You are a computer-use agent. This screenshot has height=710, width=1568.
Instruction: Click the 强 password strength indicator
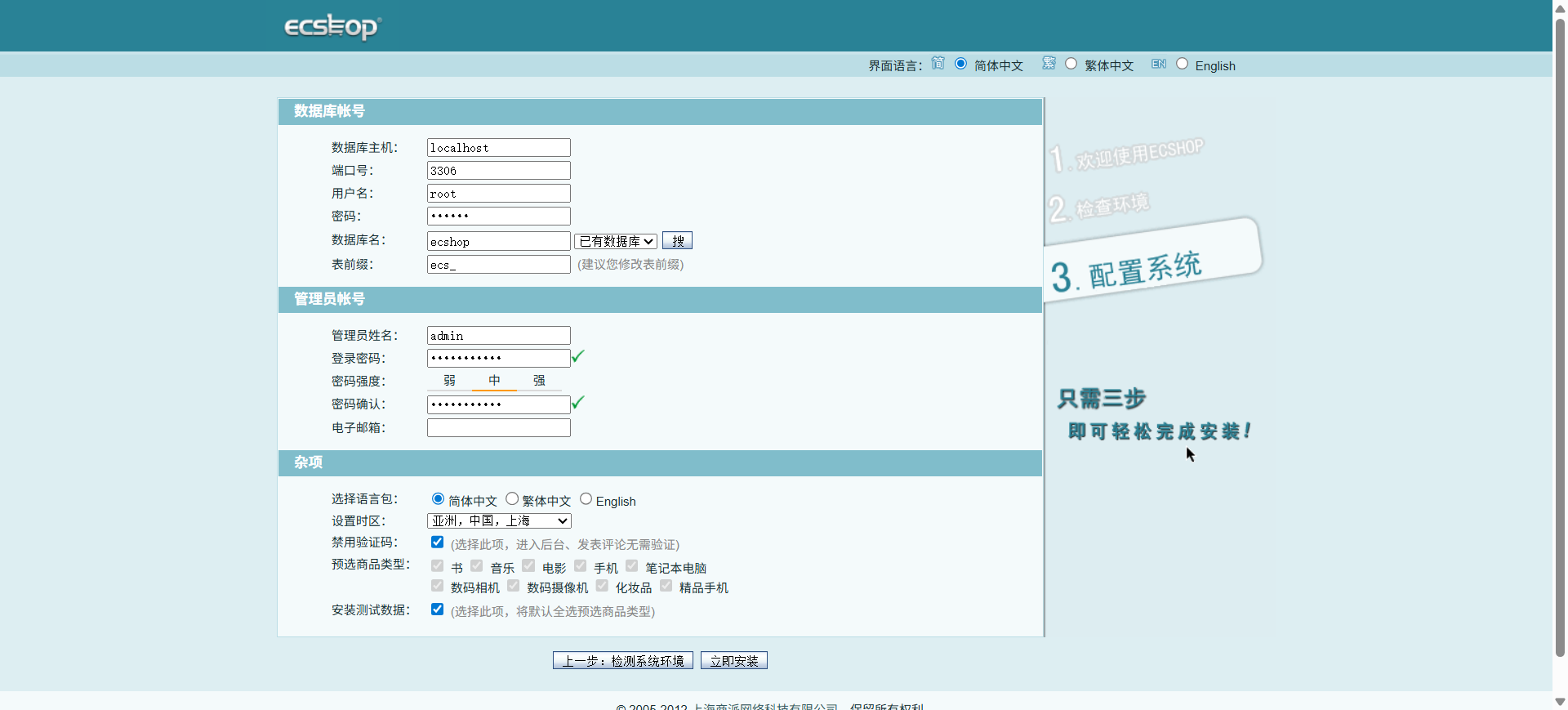click(539, 381)
